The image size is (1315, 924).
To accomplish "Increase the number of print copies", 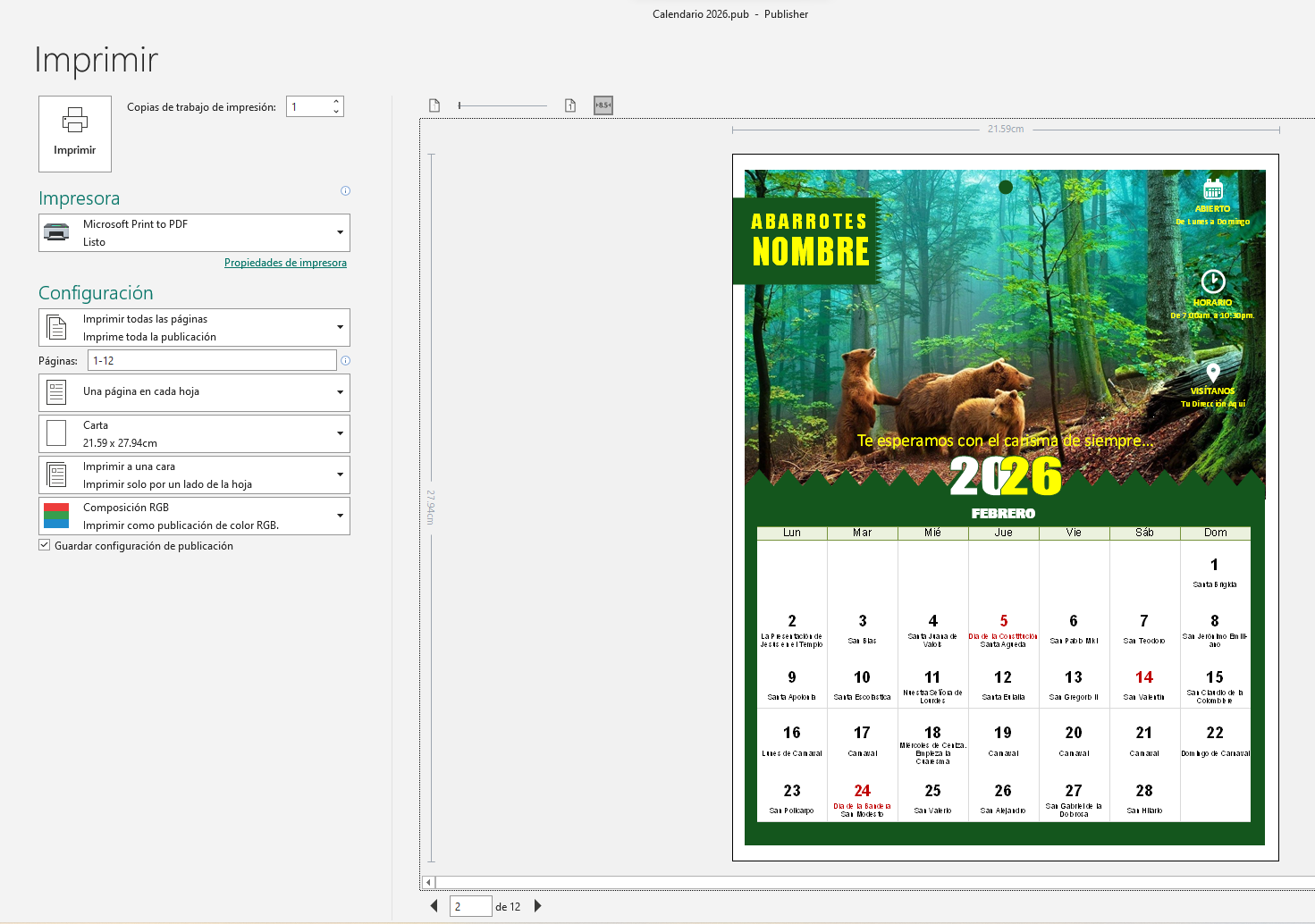I will tap(336, 101).
